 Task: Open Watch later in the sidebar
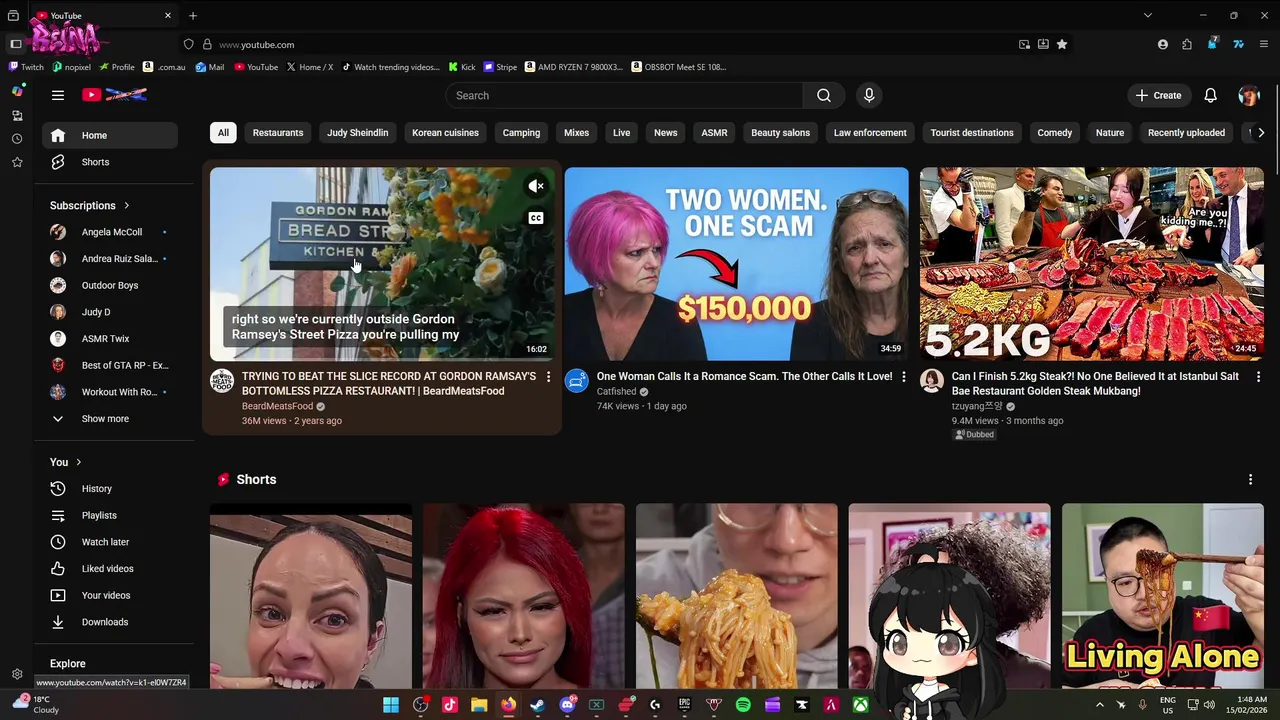click(x=110, y=542)
